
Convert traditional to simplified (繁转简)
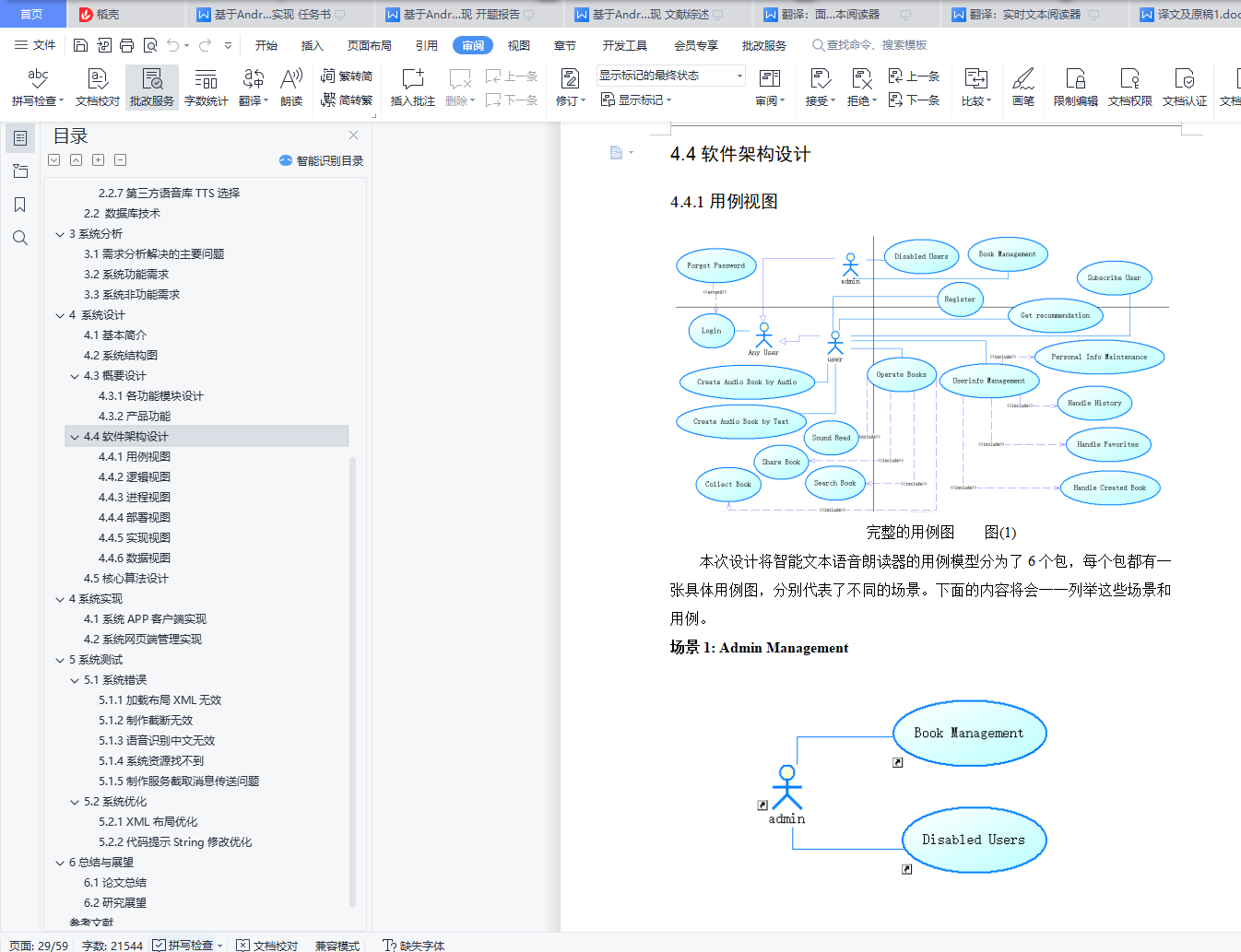click(347, 76)
